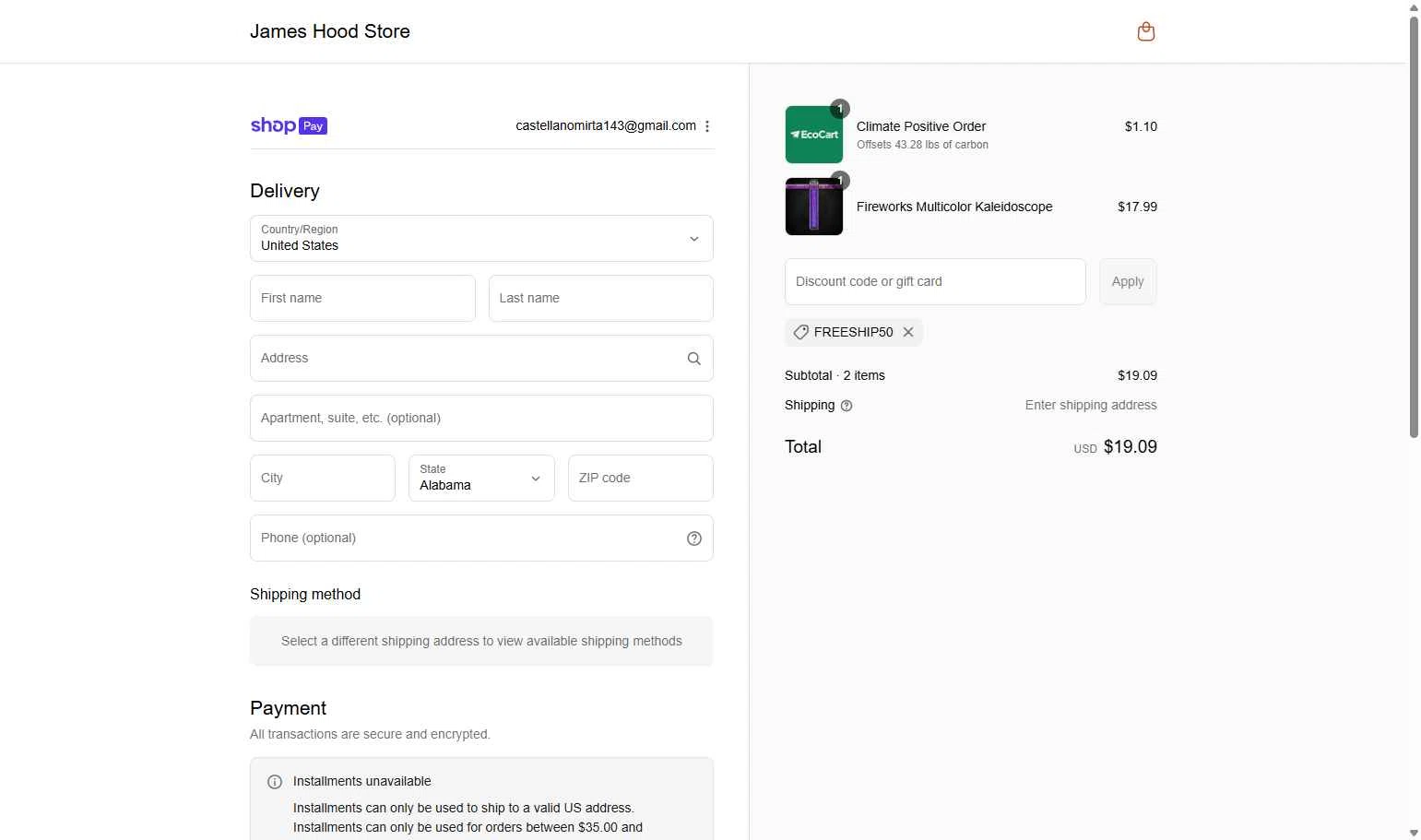Screen dimensions: 1421x840
Task: Open the James Hood Store home link
Action: pos(330,31)
